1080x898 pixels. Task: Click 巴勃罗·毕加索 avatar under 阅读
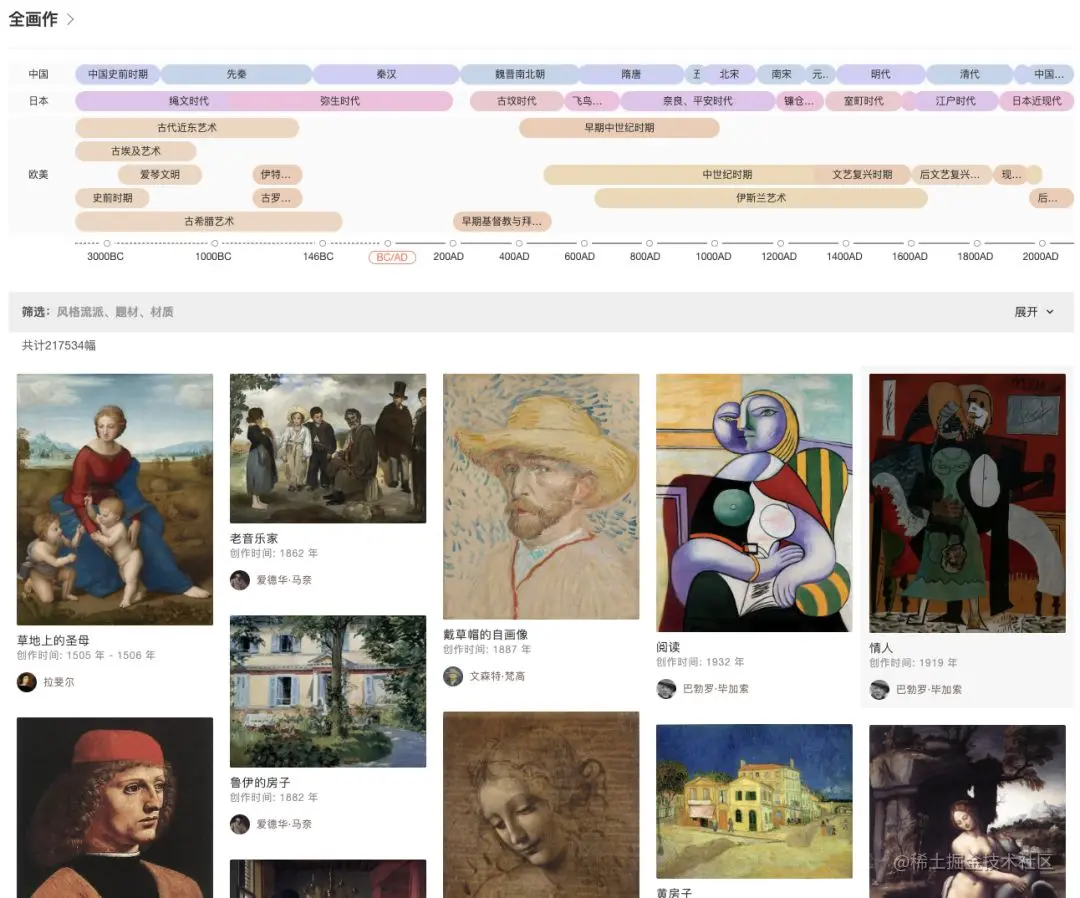click(x=666, y=689)
